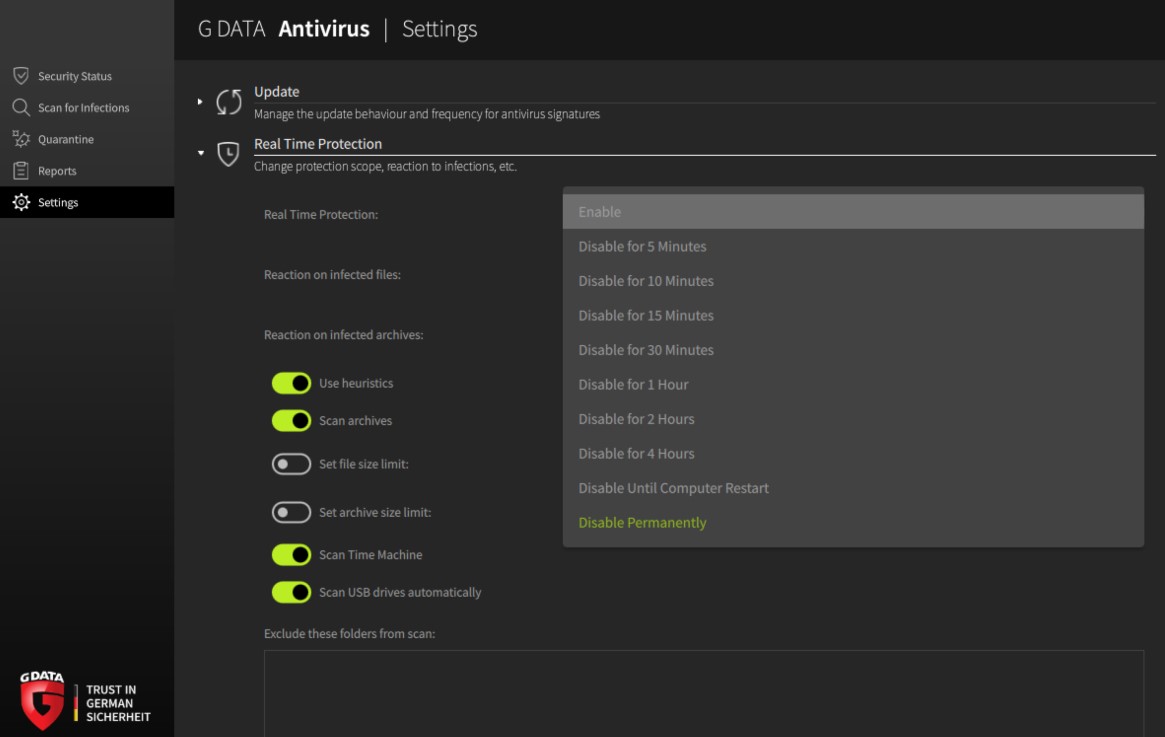
Task: Click the Scan USB drives automatically label
Action: (x=400, y=592)
